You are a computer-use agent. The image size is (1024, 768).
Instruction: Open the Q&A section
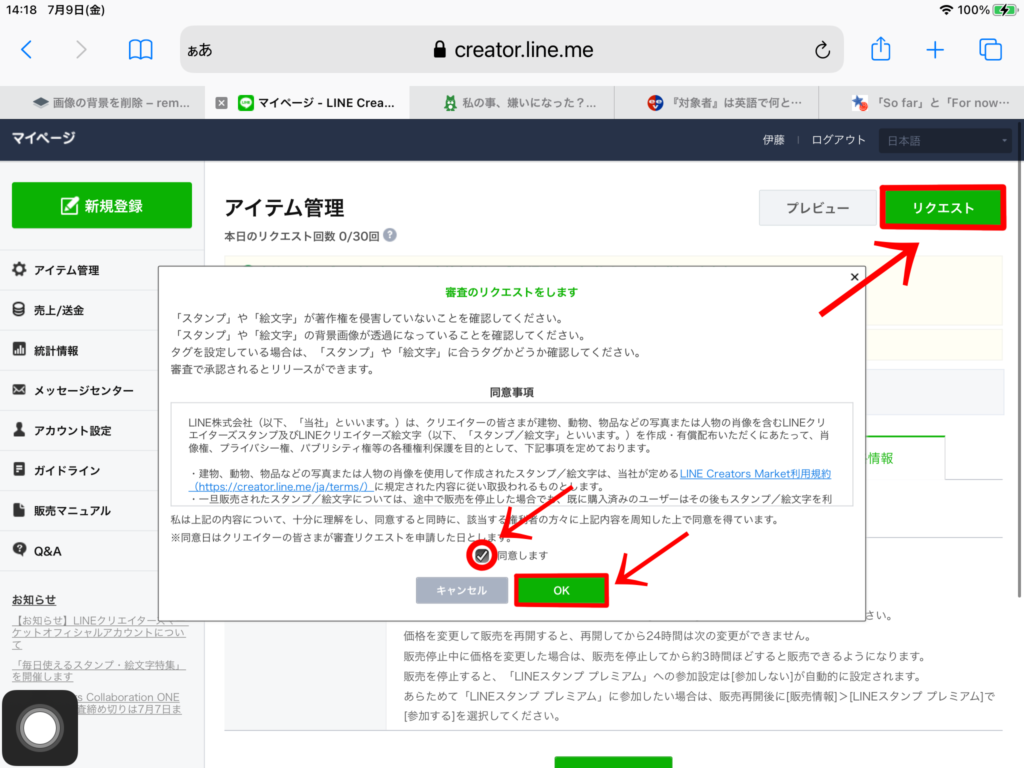click(50, 548)
